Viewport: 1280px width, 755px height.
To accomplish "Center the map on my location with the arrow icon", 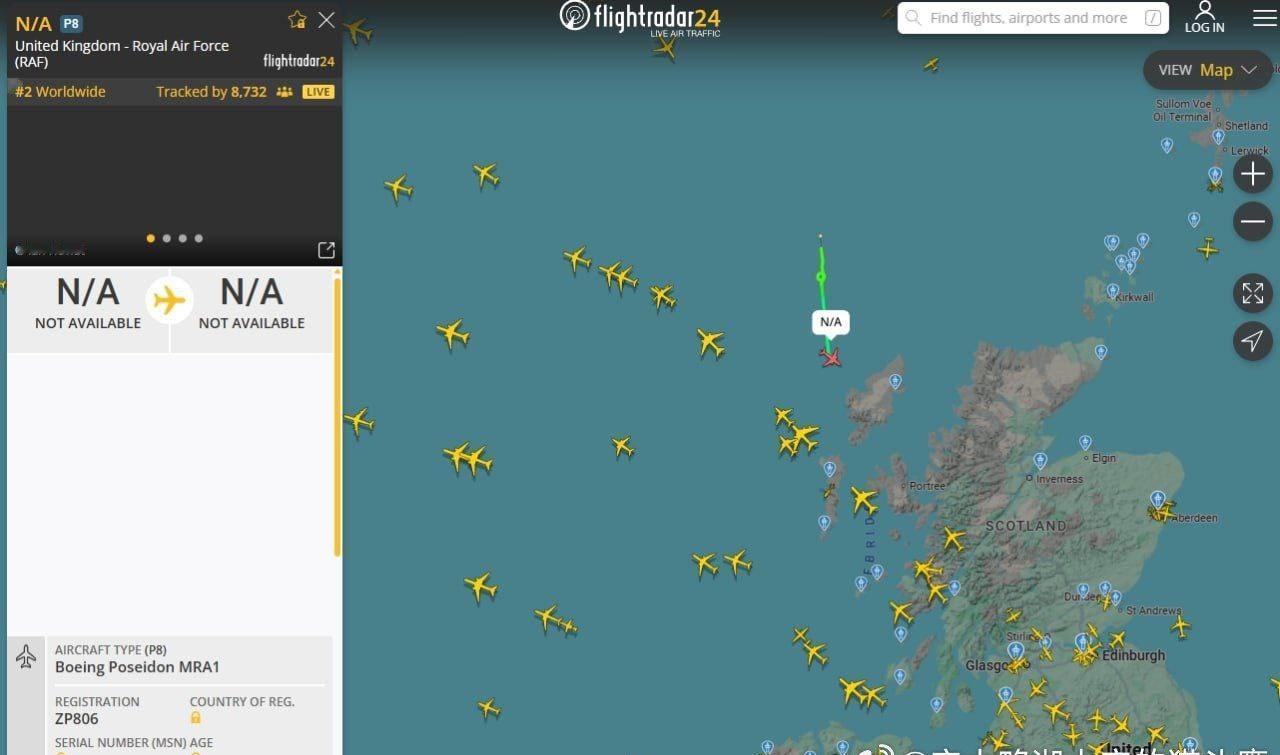I will (1252, 341).
